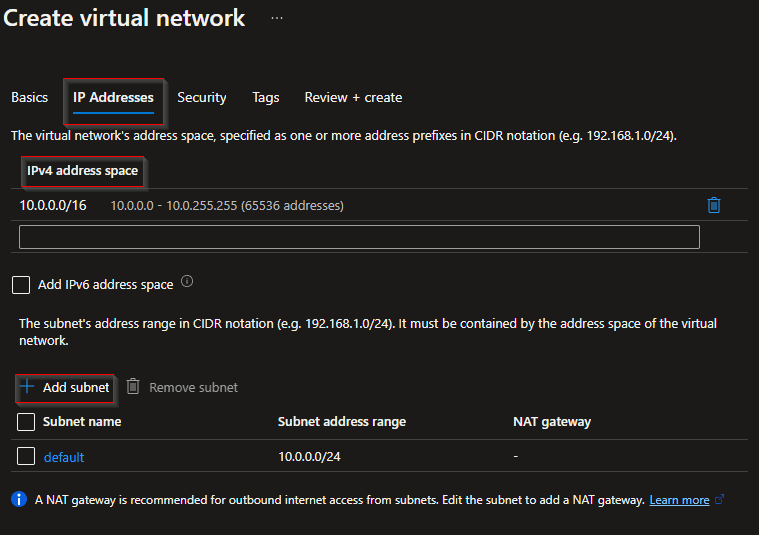The image size is (759, 535).
Task: Open the Security tab
Action: click(202, 97)
